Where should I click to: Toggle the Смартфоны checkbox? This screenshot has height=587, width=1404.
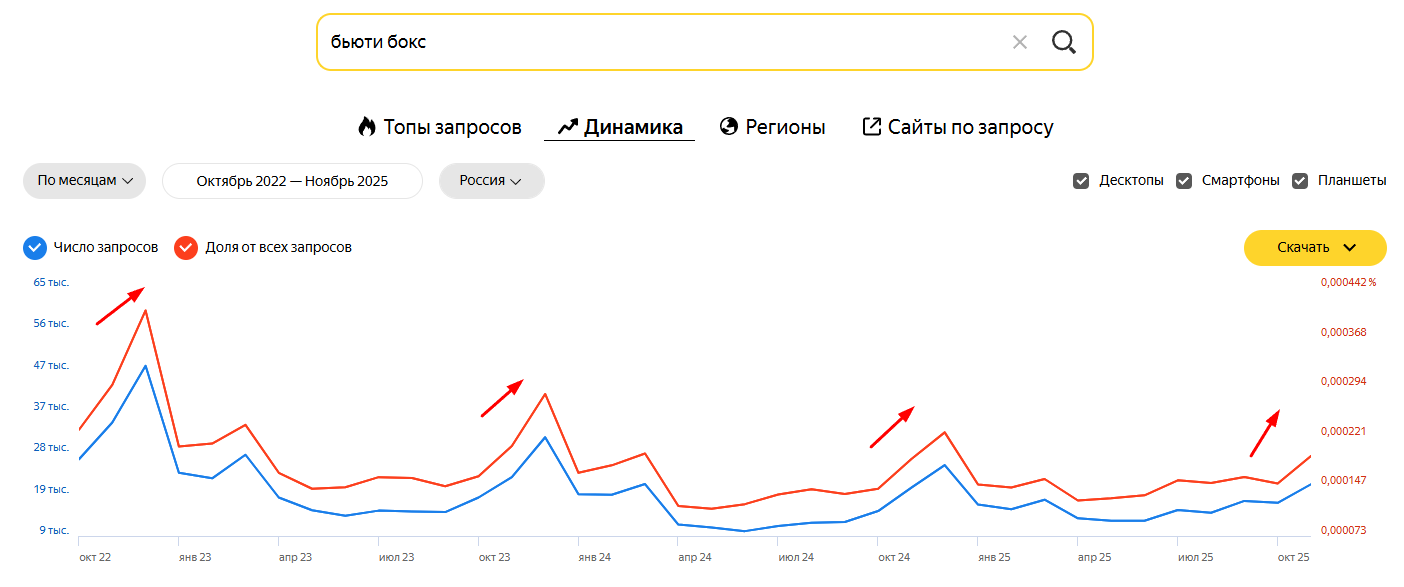pos(1184,181)
